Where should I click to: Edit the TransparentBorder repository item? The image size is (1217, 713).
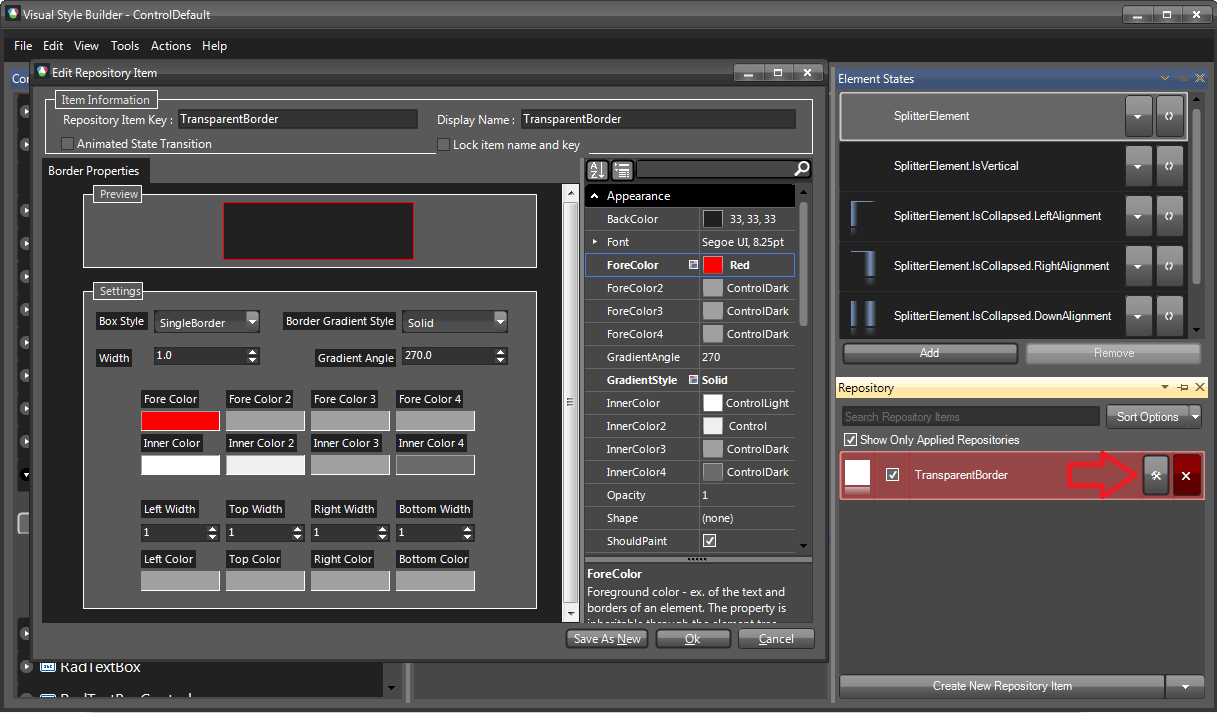coord(1155,476)
